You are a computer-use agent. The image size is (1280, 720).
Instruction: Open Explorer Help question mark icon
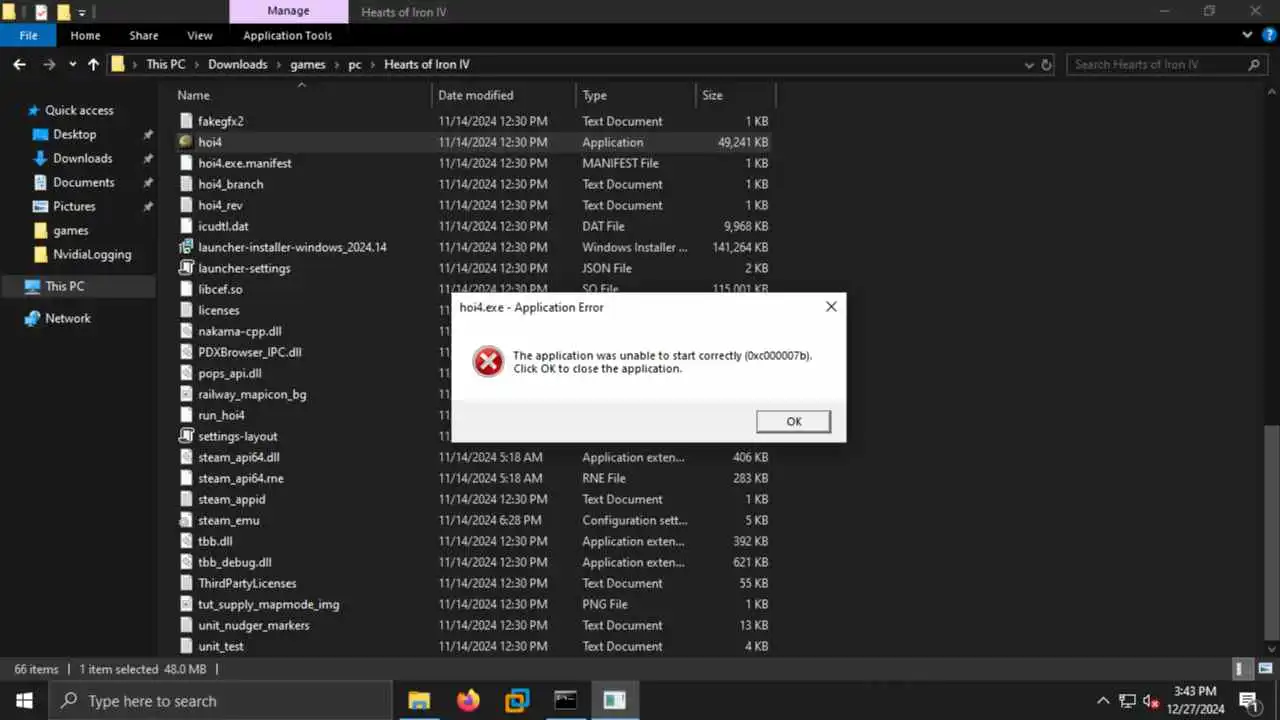(1267, 35)
